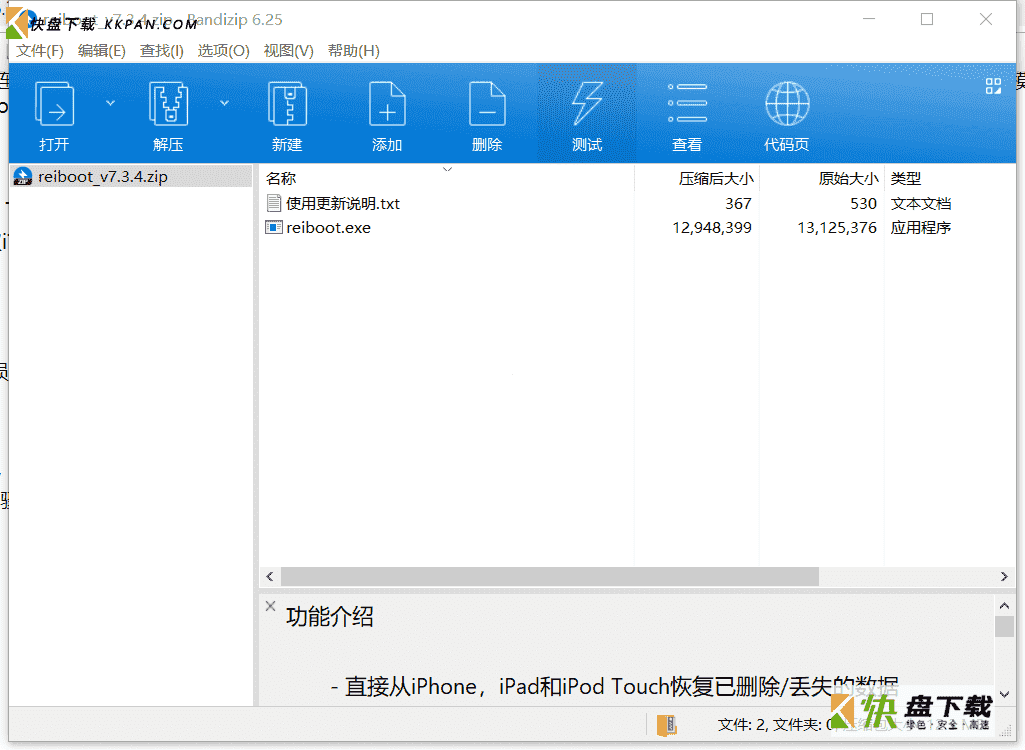Sort by the 压缩后大小 column header

point(716,179)
